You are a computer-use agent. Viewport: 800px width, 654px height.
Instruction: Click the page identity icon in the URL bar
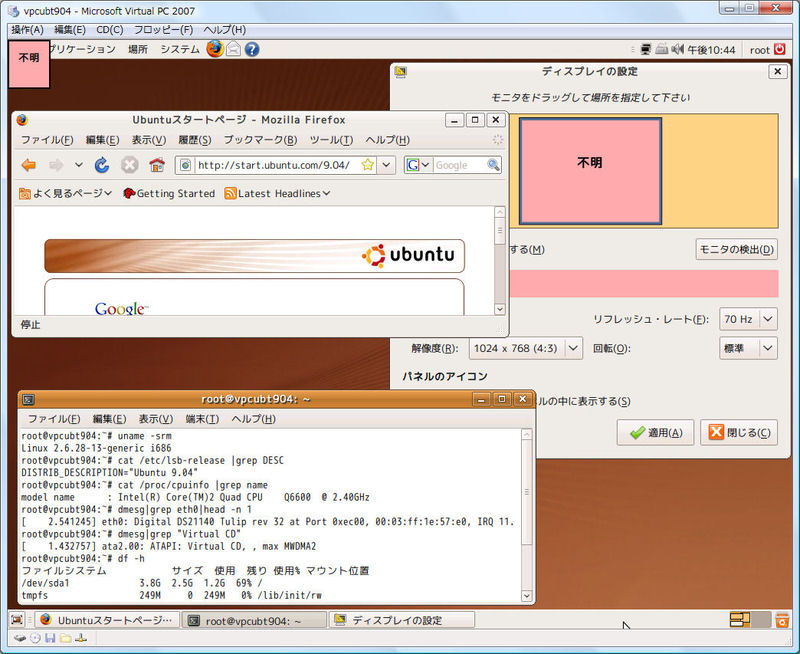(x=186, y=165)
